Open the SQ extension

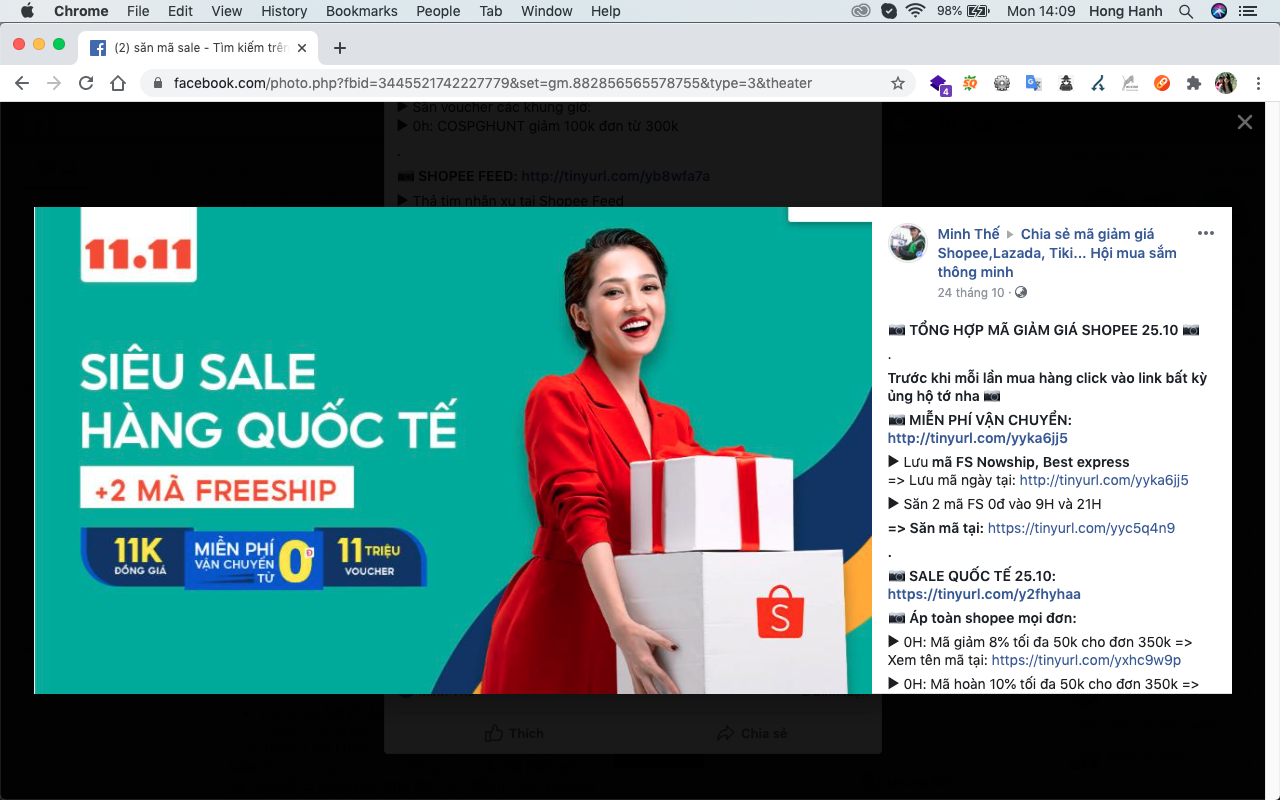[970, 83]
